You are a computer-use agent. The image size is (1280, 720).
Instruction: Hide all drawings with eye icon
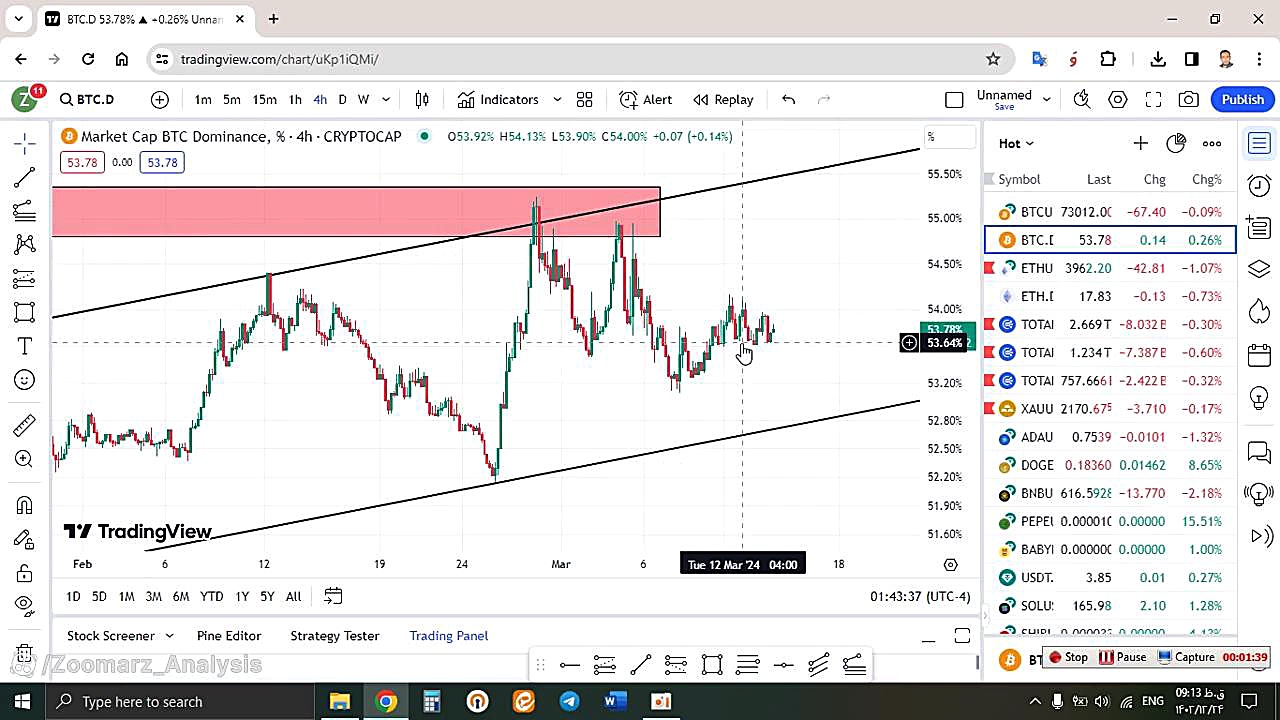click(x=25, y=604)
